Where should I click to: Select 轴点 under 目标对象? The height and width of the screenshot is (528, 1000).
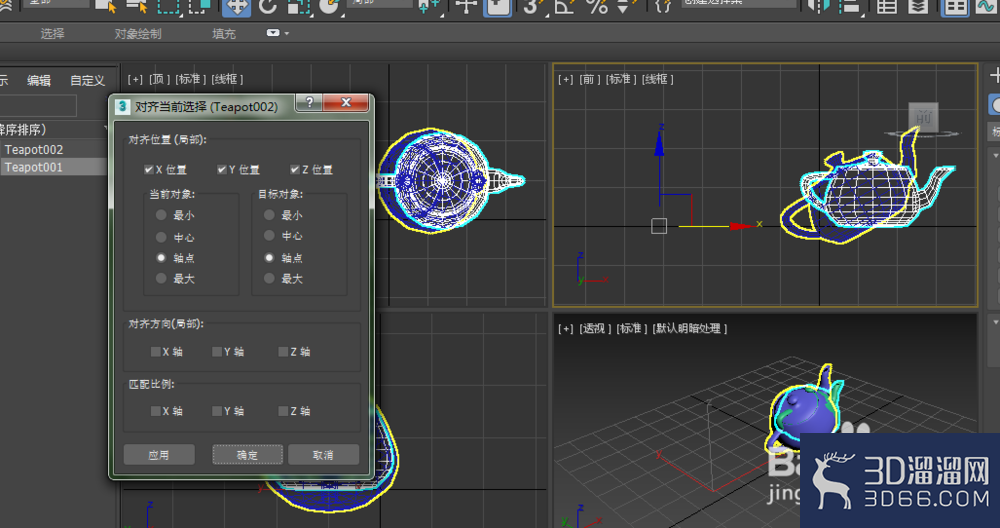point(269,258)
